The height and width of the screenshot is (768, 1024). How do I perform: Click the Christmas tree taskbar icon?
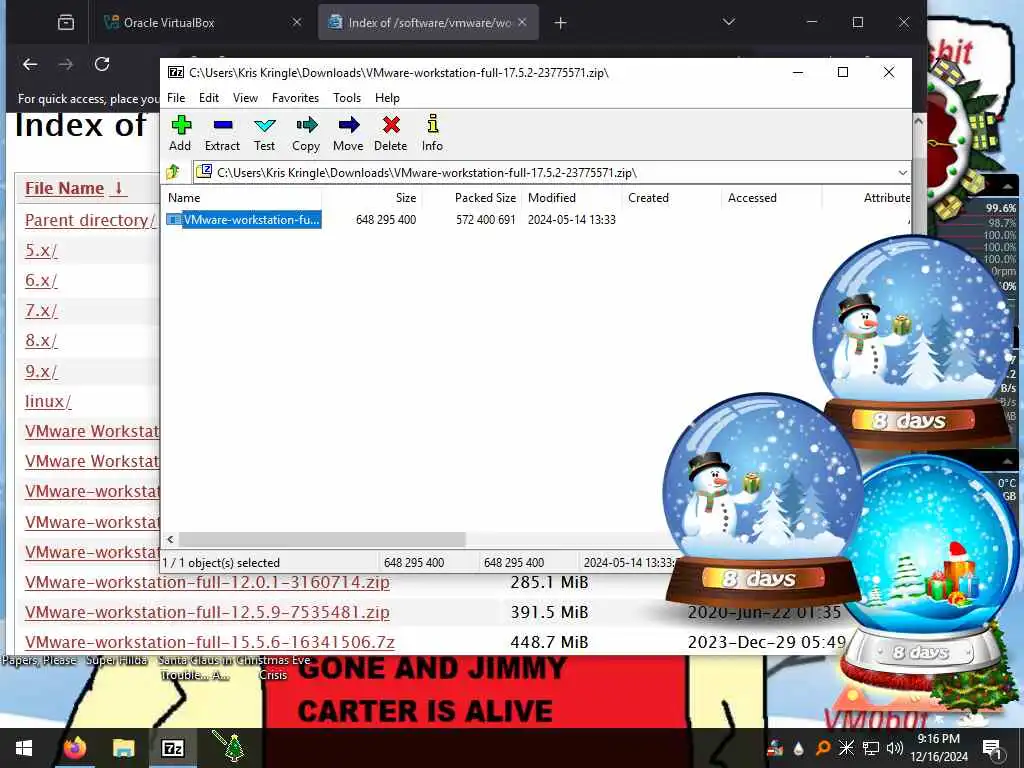229,747
